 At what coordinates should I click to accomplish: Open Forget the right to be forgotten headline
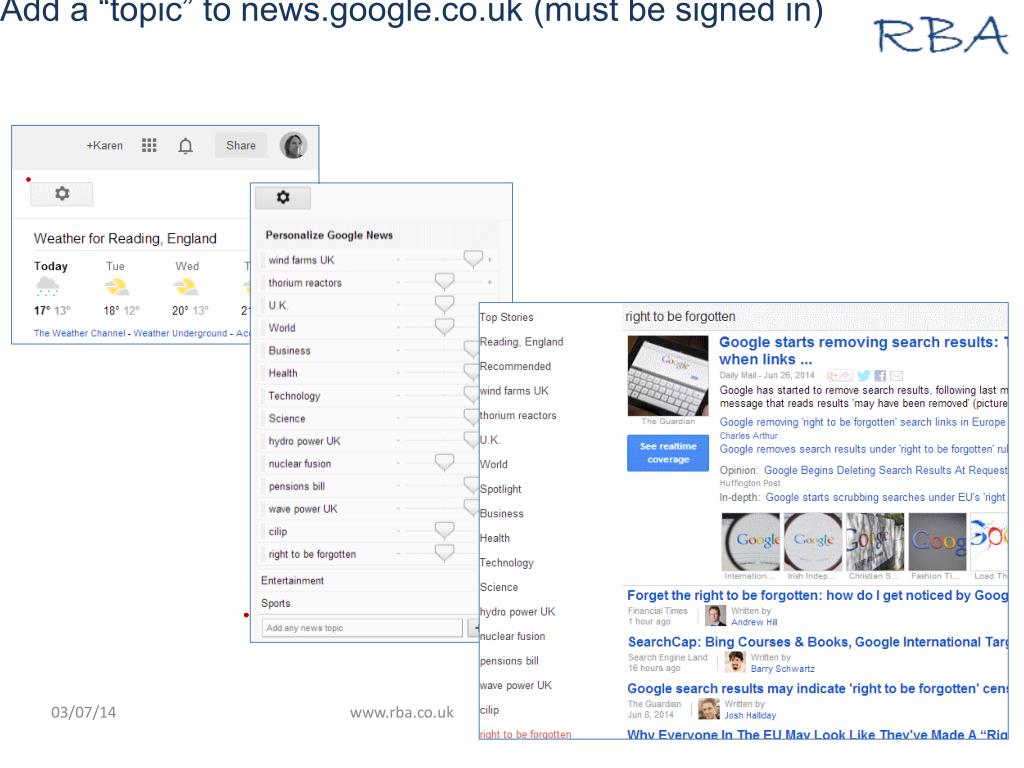[x=817, y=596]
